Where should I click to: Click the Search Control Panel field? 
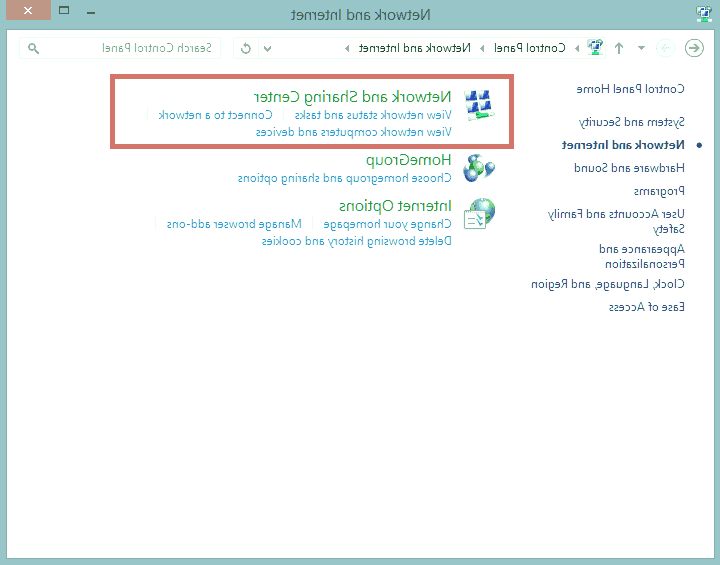click(x=120, y=48)
